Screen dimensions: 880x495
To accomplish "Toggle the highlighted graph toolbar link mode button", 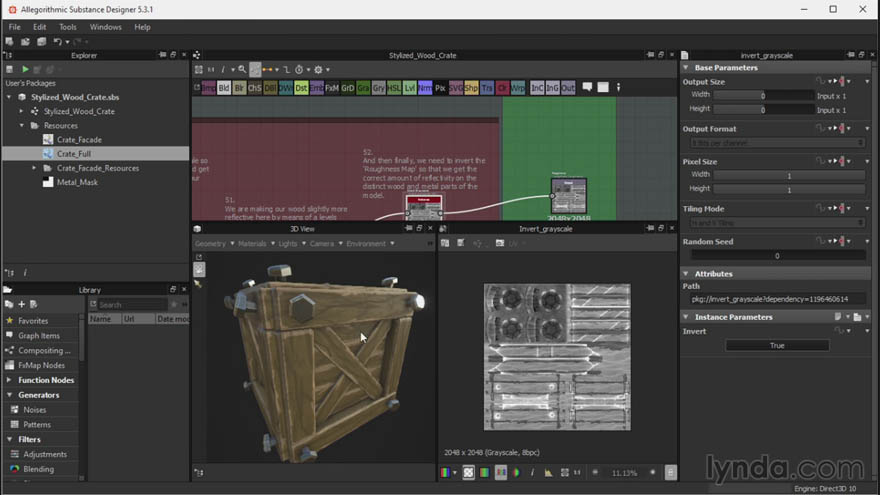I will click(x=255, y=70).
